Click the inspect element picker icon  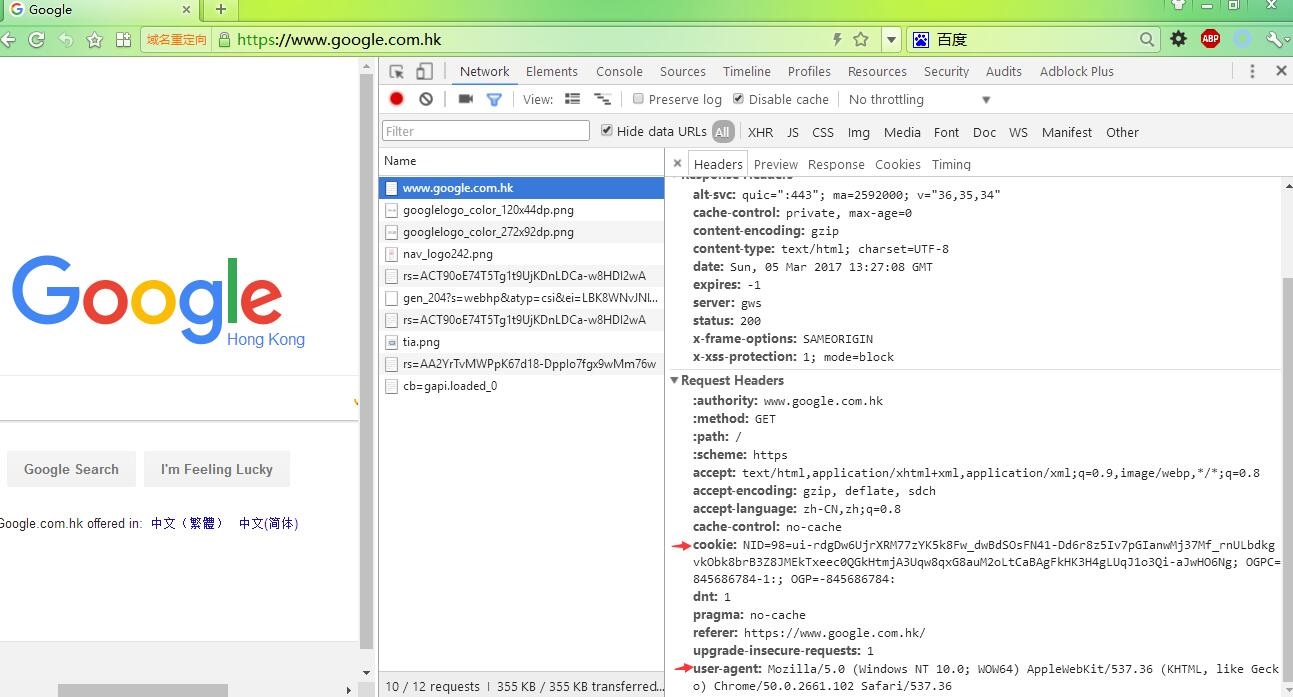[x=397, y=72]
